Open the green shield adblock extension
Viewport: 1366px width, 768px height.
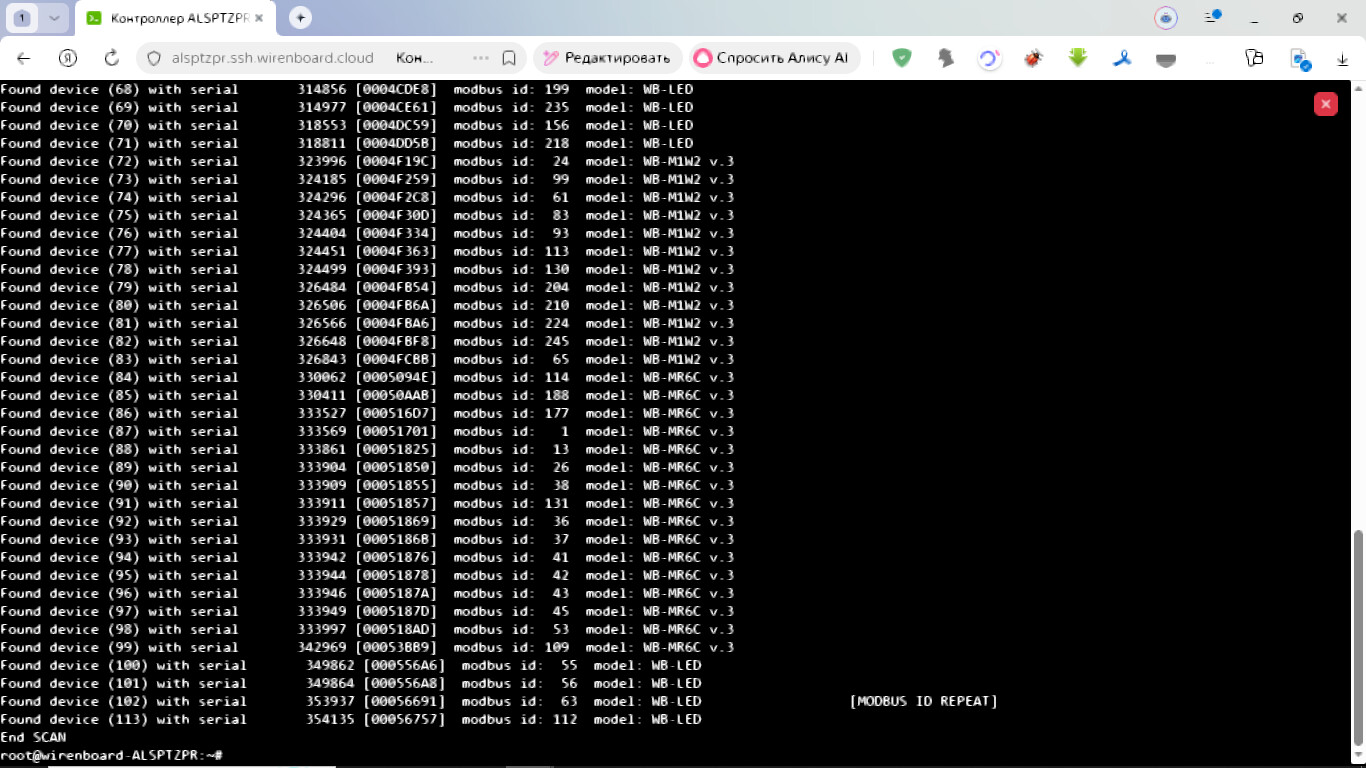pyautogui.click(x=901, y=58)
